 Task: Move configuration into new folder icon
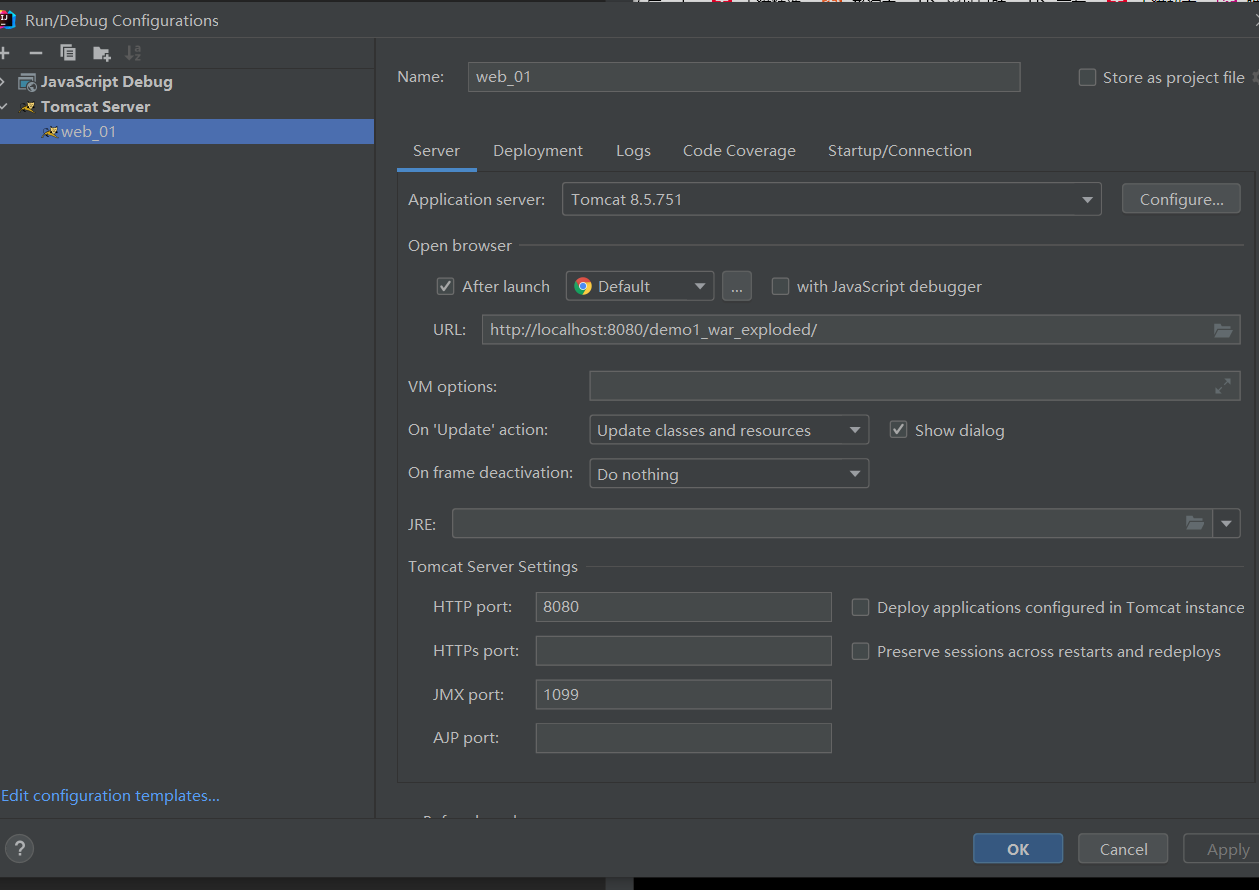(101, 53)
